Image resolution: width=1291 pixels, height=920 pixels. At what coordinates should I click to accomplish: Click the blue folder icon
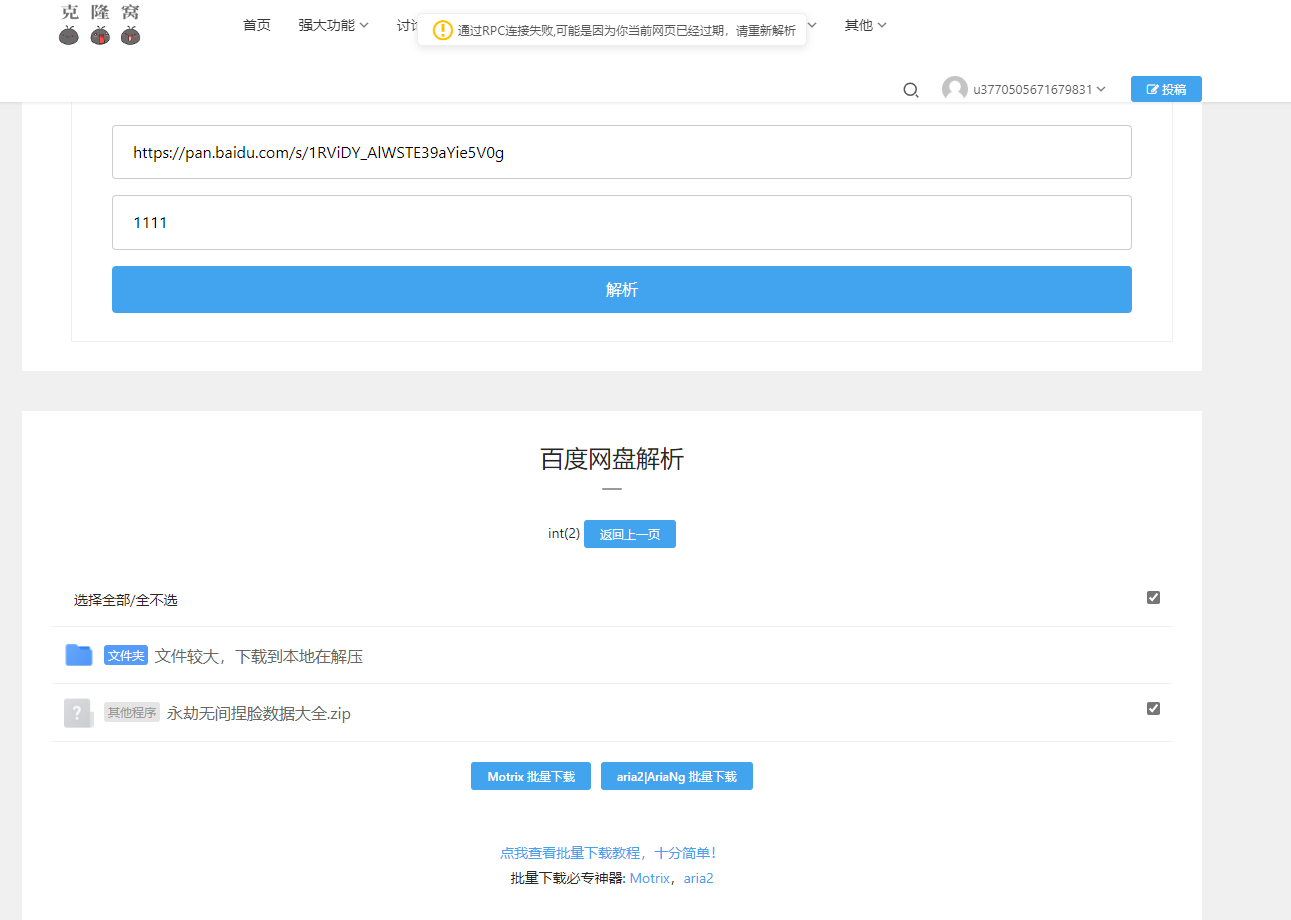tap(79, 655)
